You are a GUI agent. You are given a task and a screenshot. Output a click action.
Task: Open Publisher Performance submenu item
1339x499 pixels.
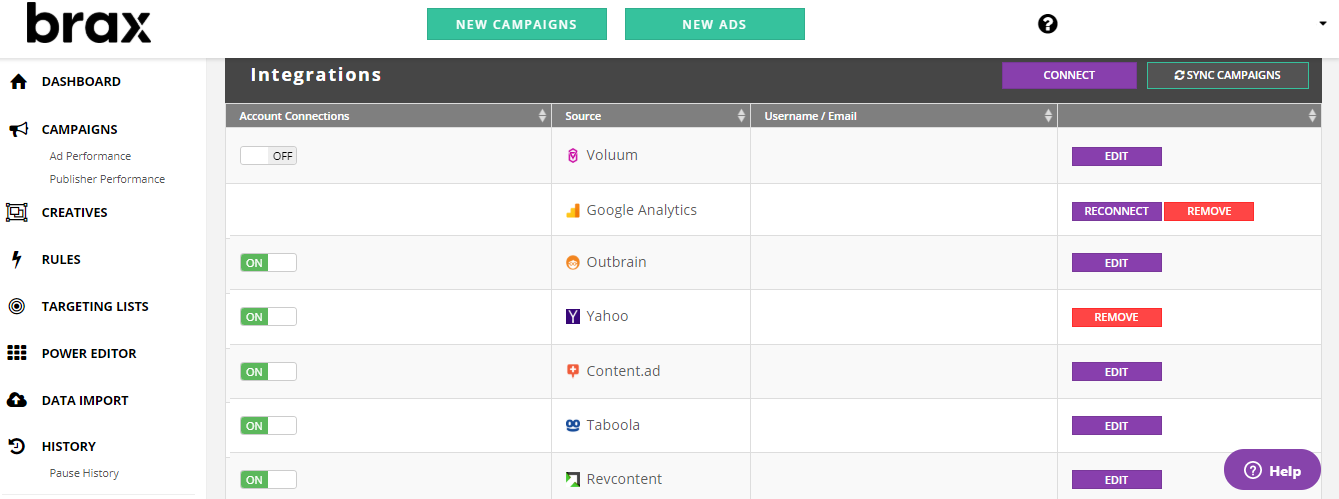coord(107,179)
